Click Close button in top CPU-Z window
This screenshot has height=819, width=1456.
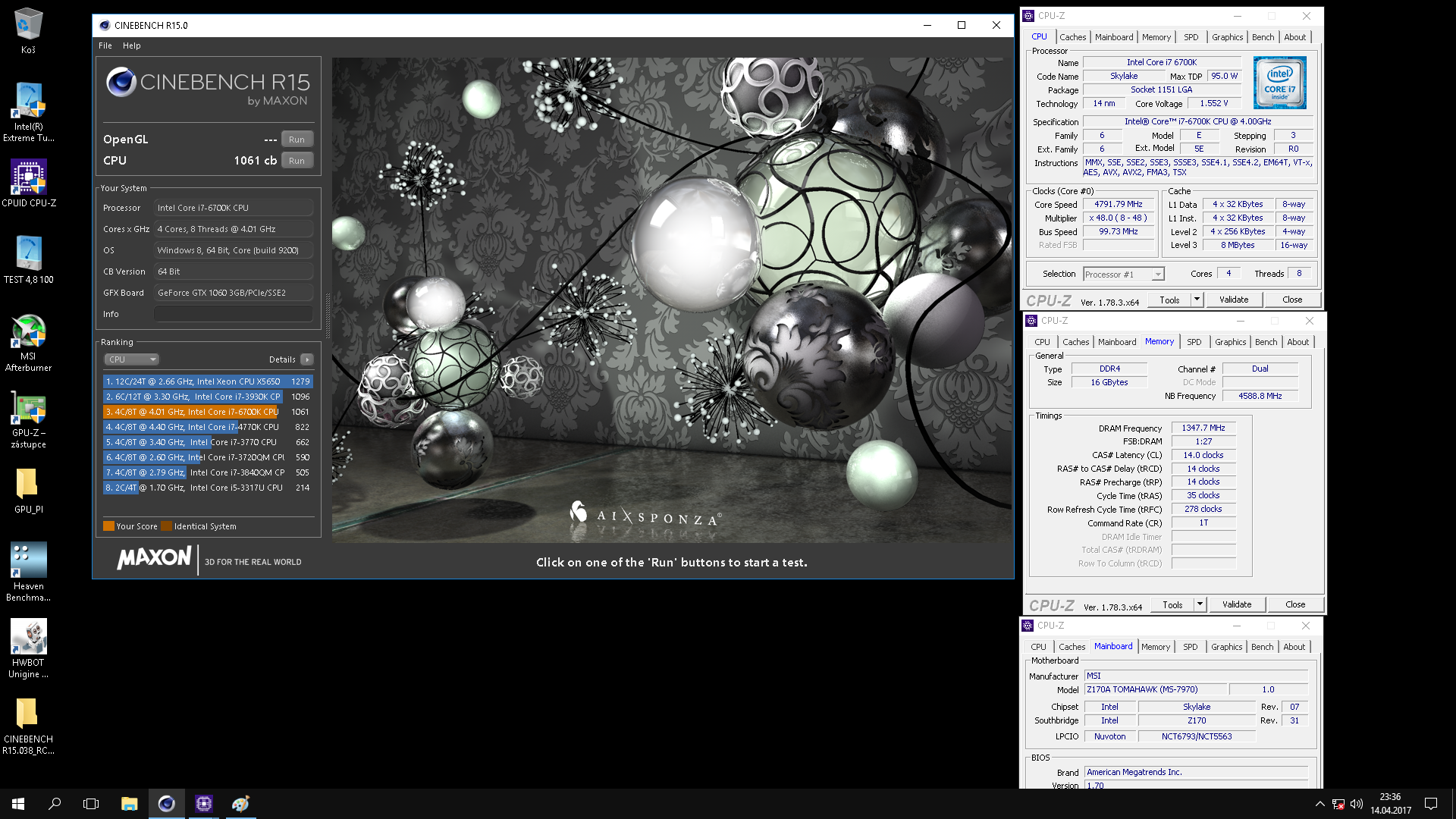[1292, 300]
